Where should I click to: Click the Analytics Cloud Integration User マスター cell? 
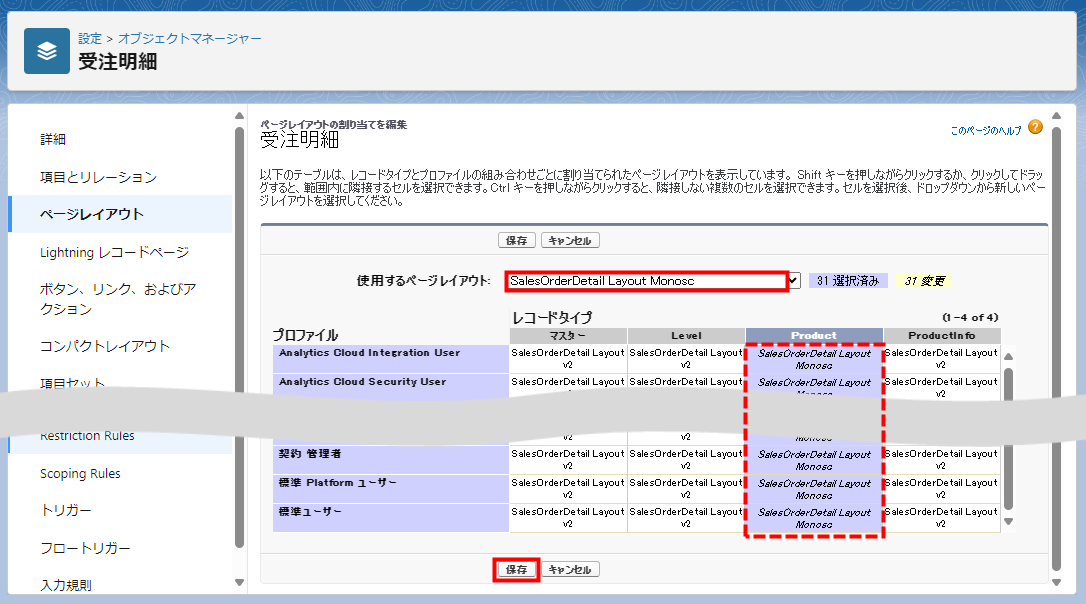pos(567,358)
